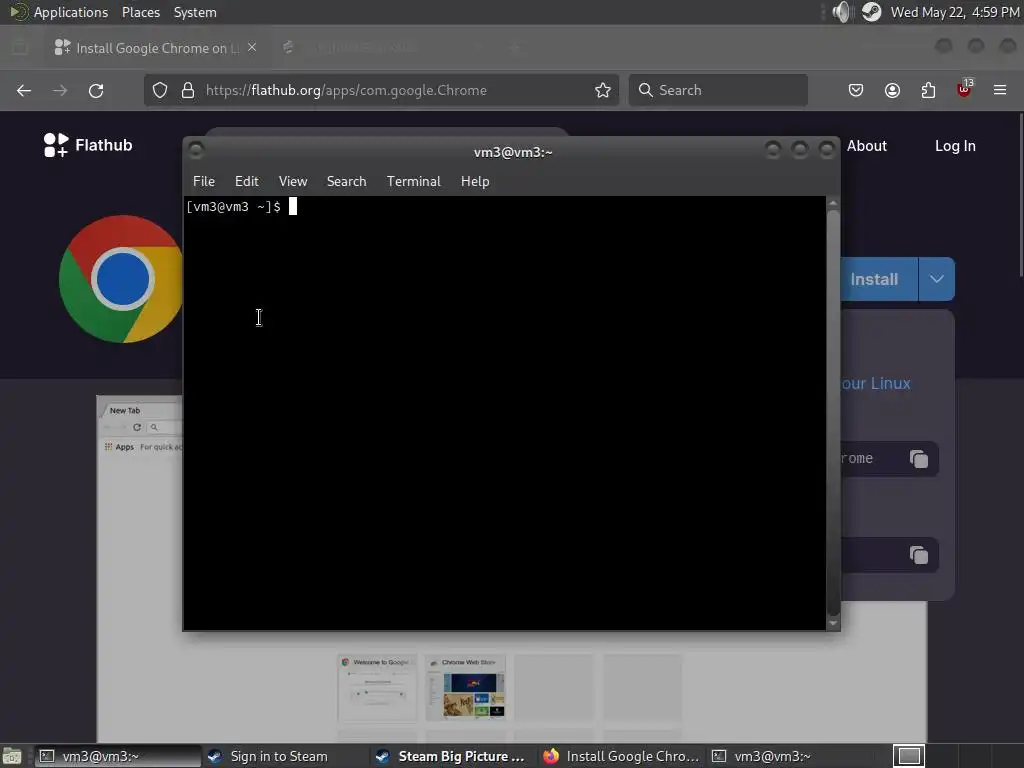Click the terminal window menu button

click(x=196, y=151)
